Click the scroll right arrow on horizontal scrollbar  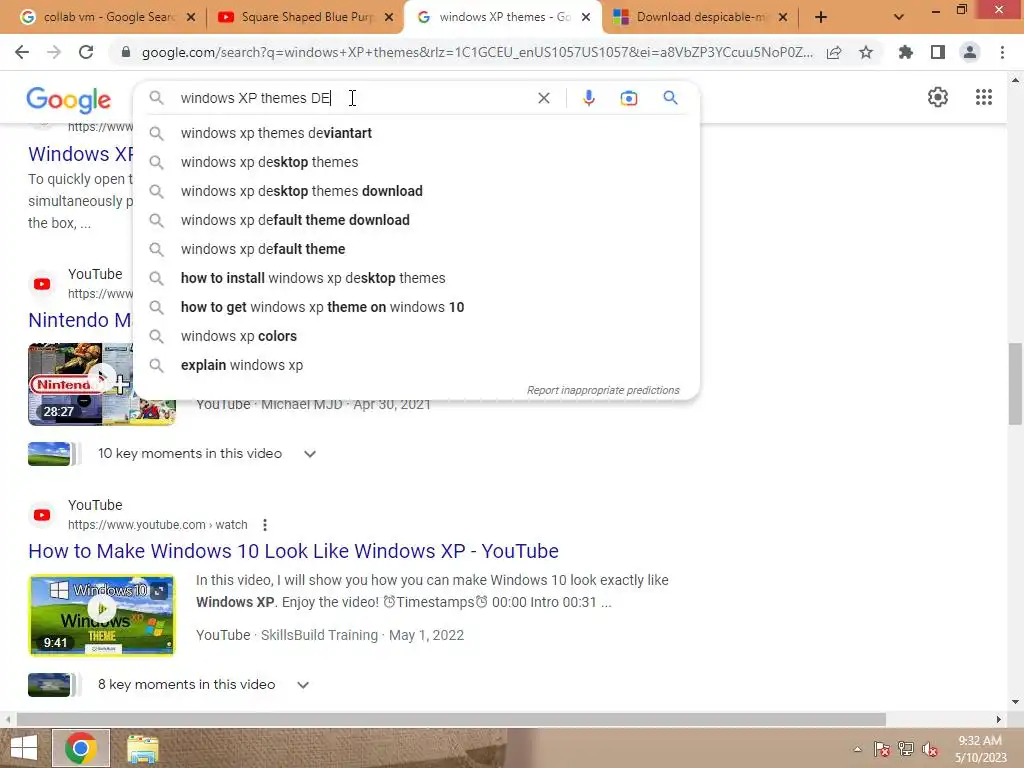[999, 720]
